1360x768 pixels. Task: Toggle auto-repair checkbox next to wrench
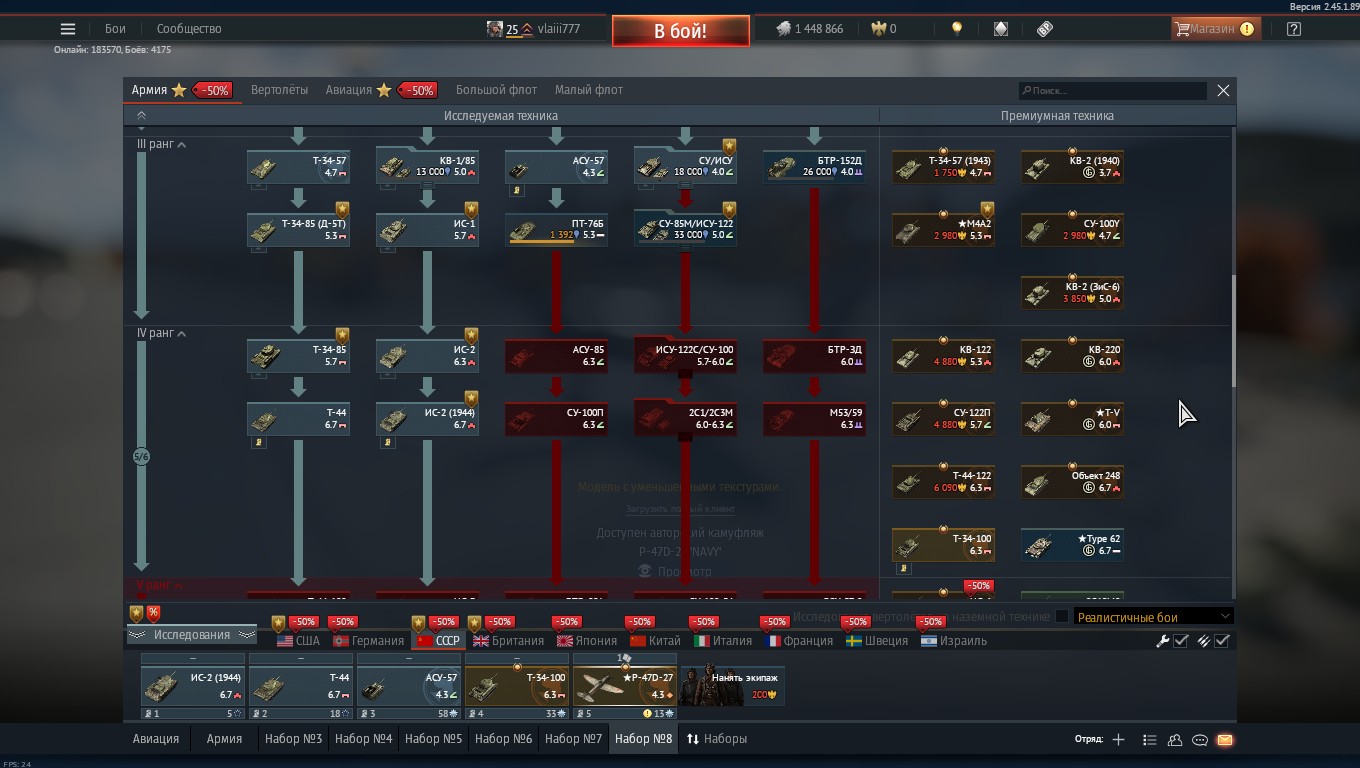coord(1181,641)
